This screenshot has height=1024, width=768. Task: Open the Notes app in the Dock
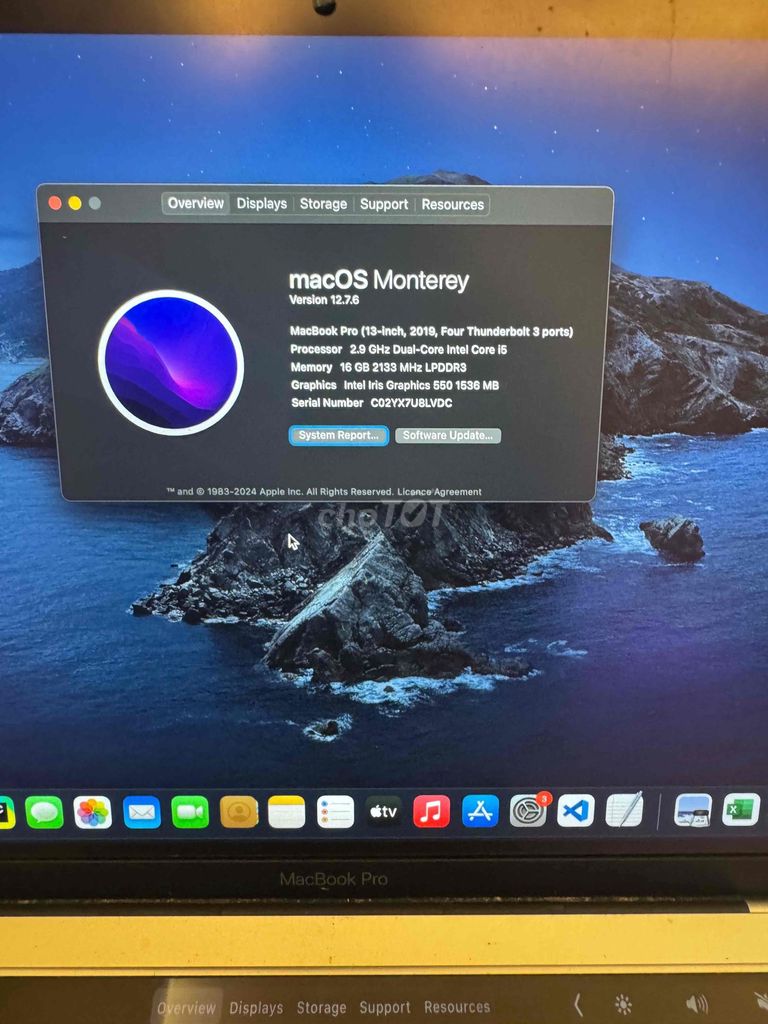click(x=287, y=812)
